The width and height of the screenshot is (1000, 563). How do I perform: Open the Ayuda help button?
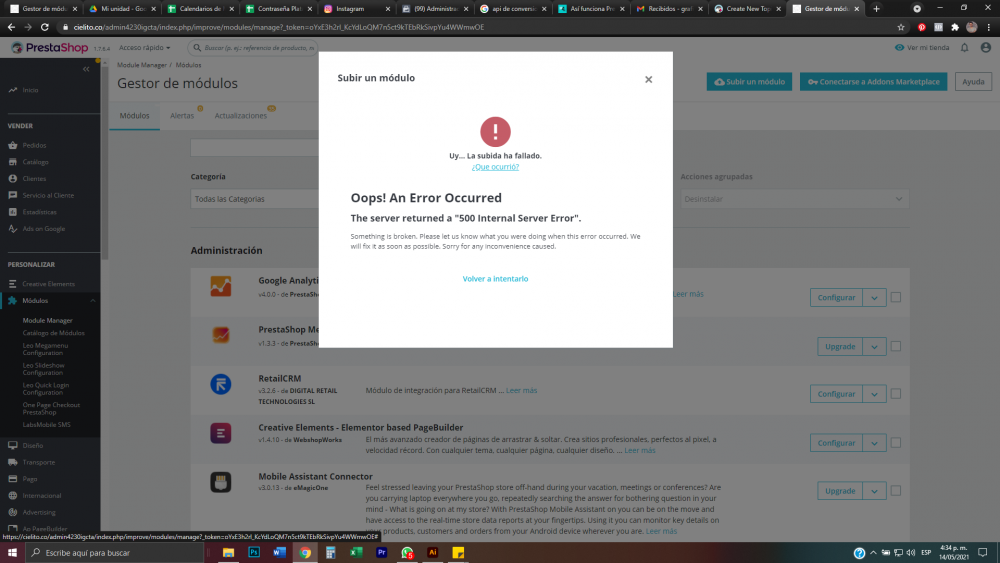pyautogui.click(x=973, y=82)
